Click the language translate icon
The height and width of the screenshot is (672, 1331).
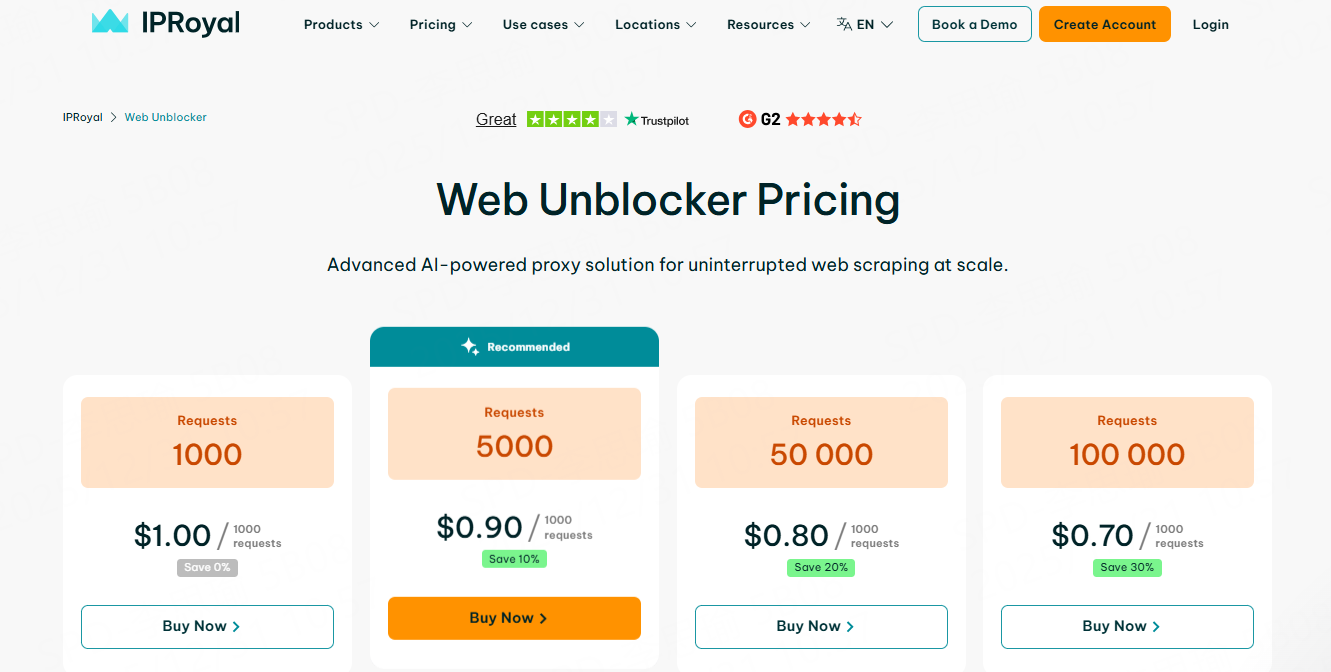pos(844,24)
